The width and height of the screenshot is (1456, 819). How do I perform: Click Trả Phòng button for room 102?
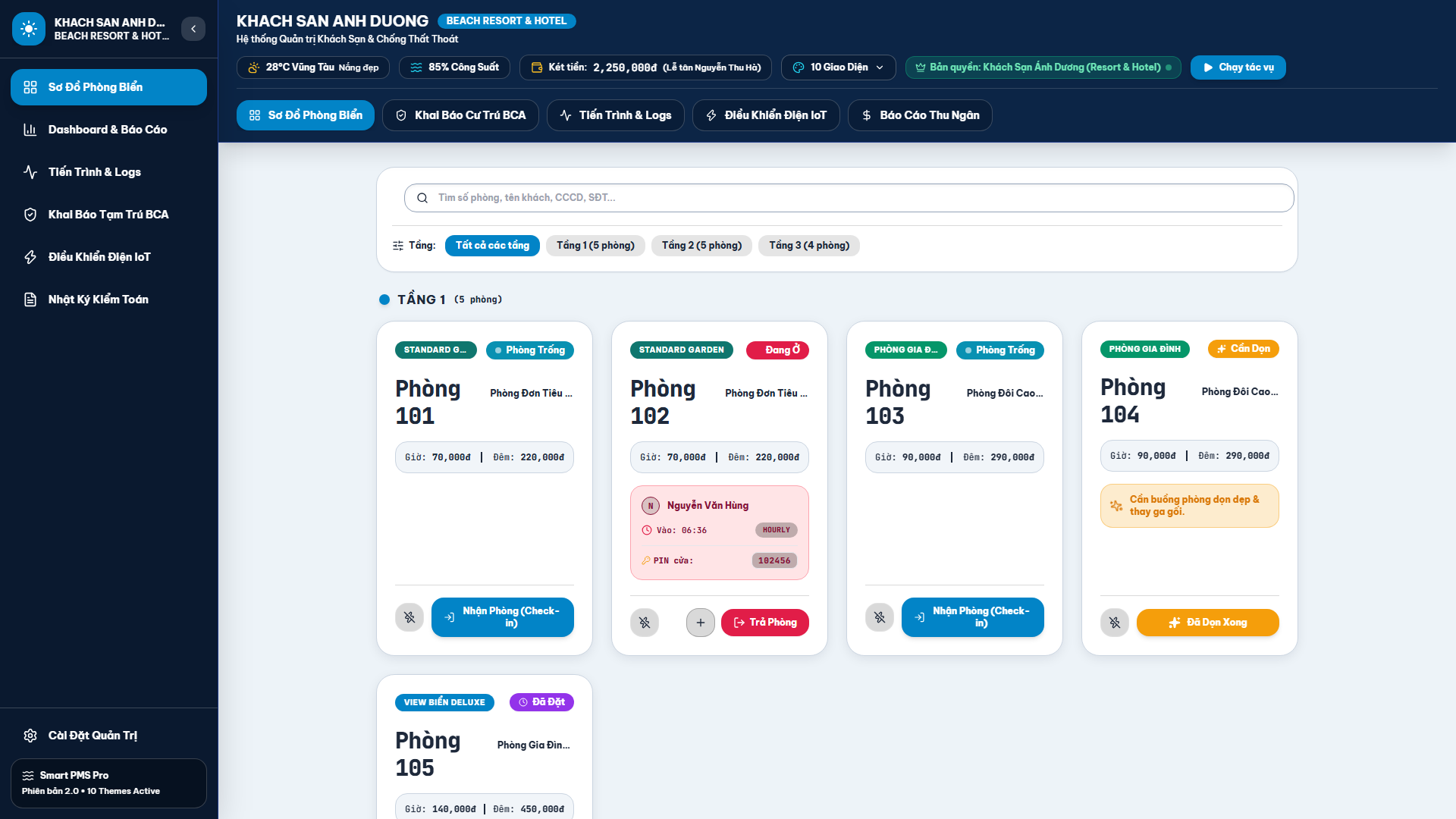(765, 623)
